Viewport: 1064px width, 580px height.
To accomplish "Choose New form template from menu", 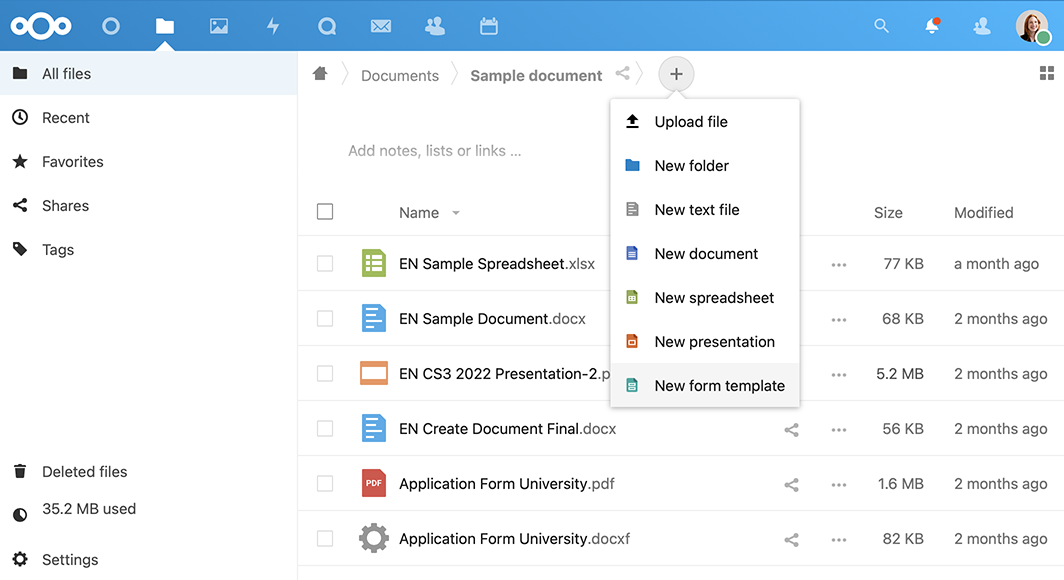I will pos(718,386).
